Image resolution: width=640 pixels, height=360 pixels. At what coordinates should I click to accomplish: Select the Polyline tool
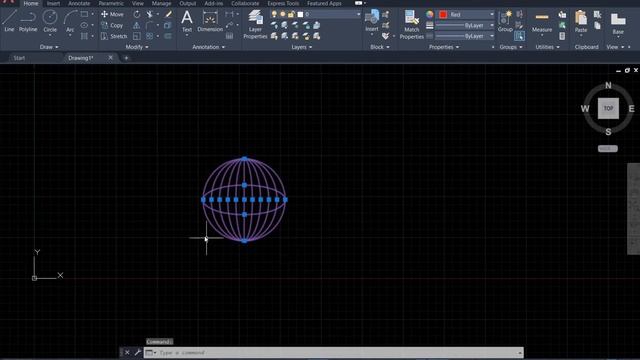(28, 21)
